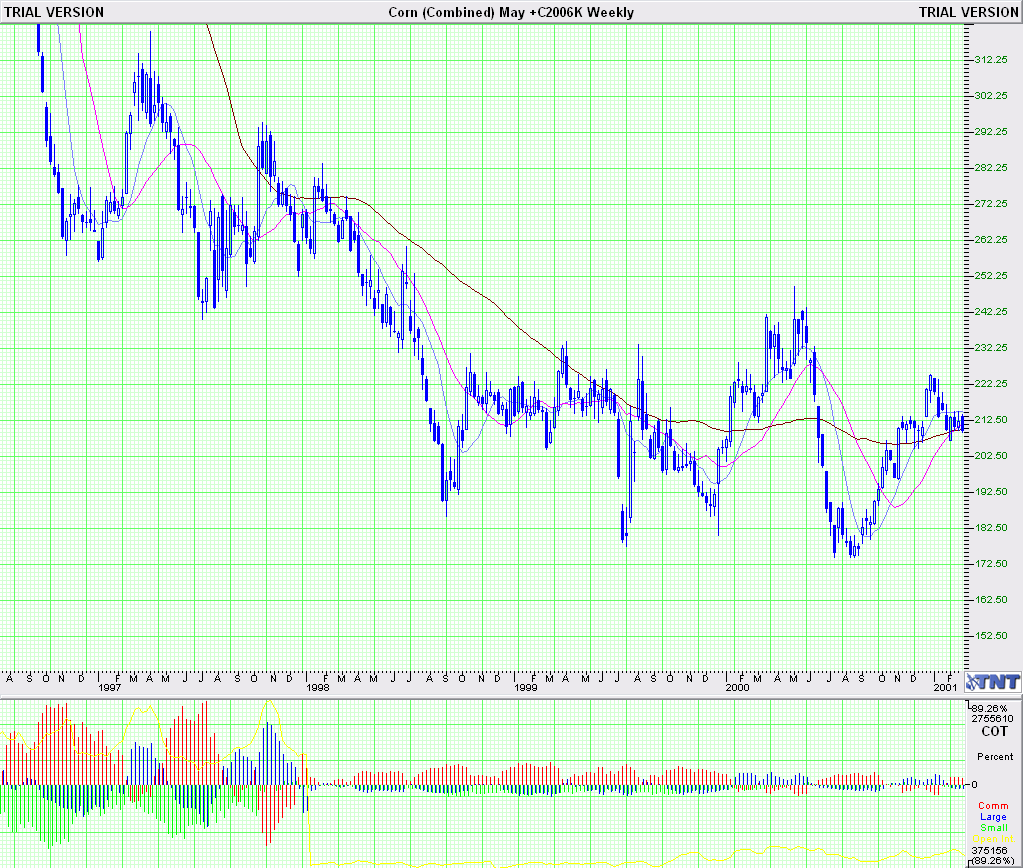Click the blue 'Large' legend label
The height and width of the screenshot is (868, 1023).
pyautogui.click(x=993, y=816)
